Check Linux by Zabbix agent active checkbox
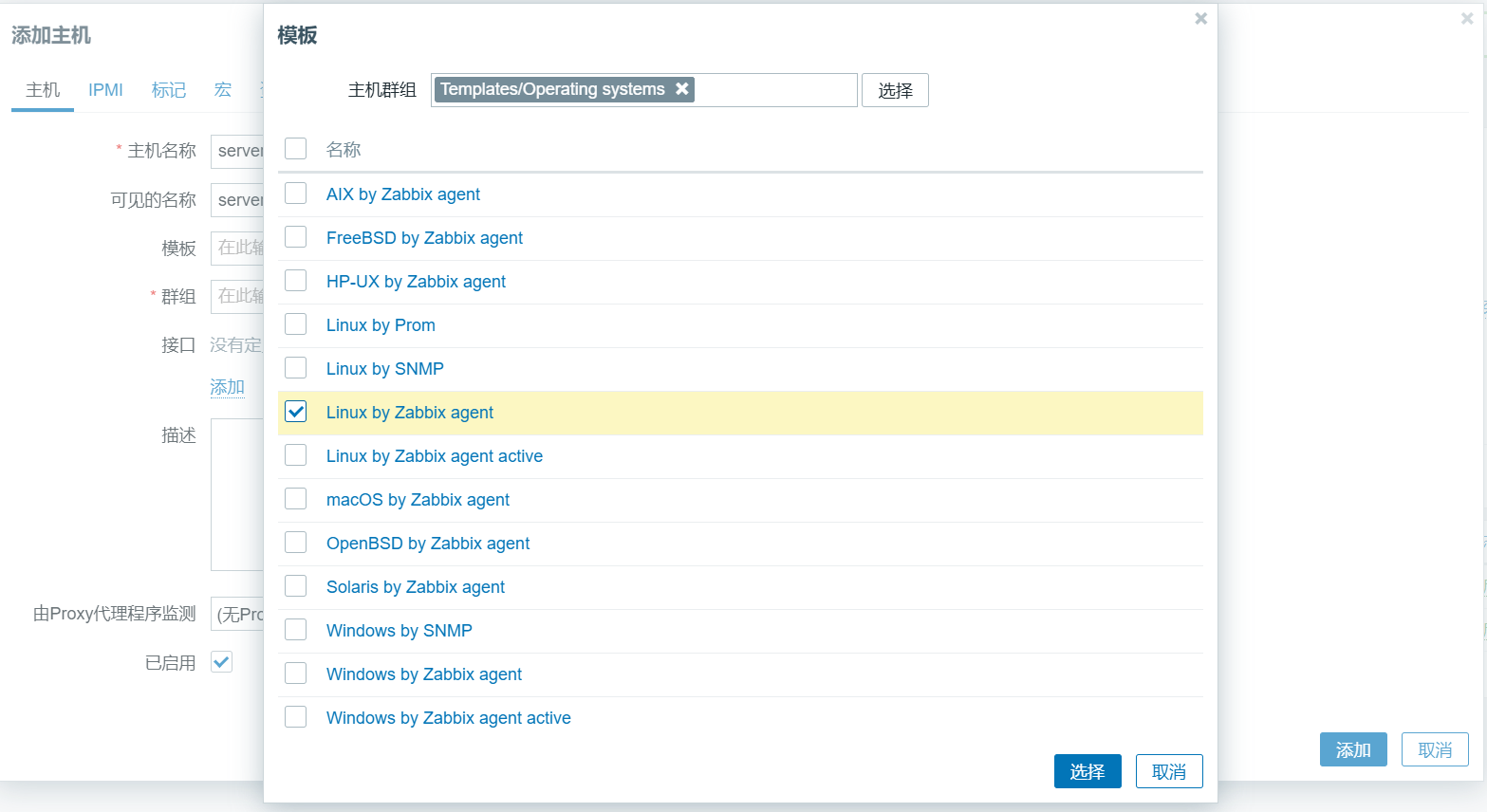 coord(296,455)
